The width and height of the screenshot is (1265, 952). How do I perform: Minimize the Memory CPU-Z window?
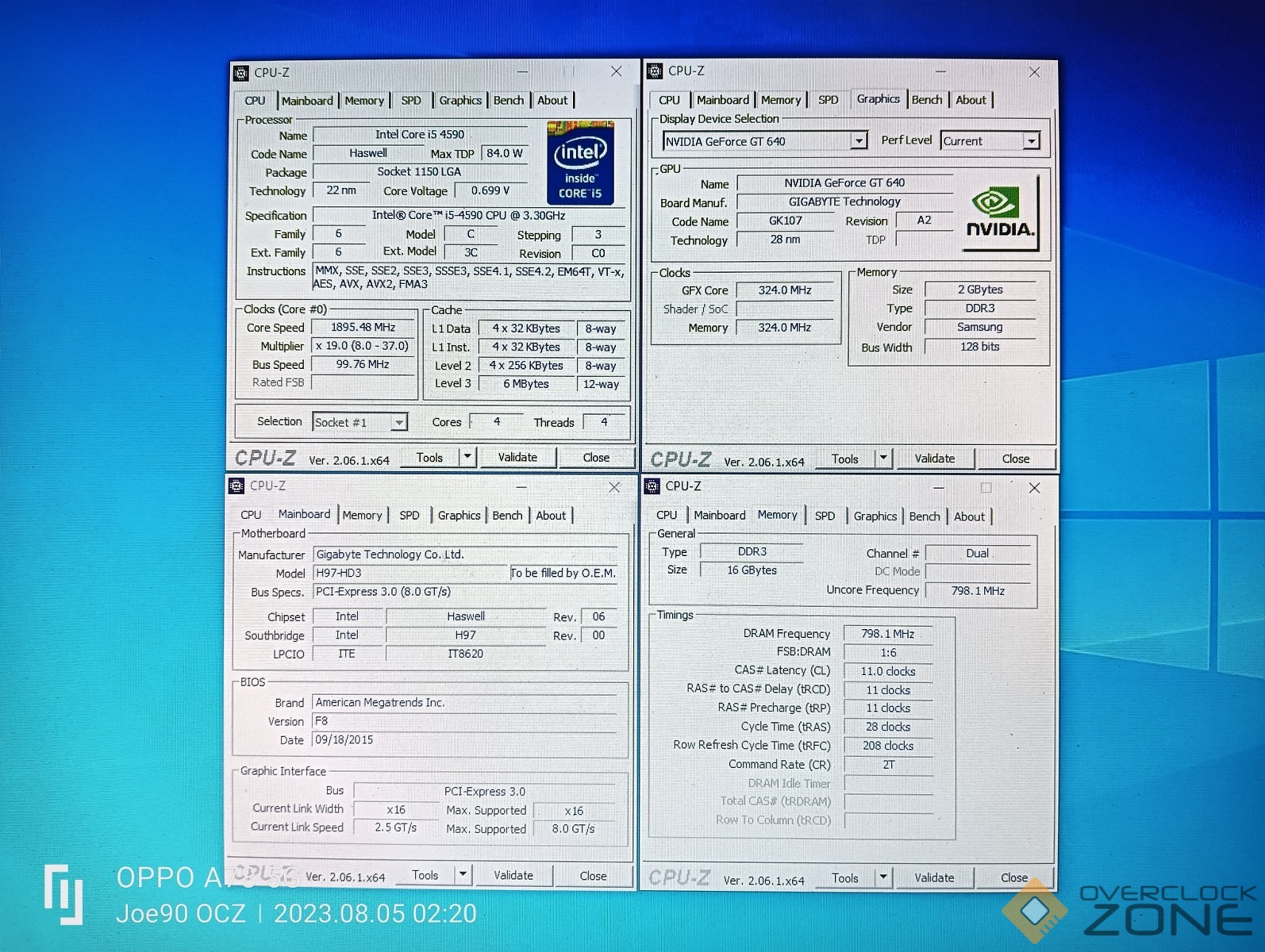pos(938,487)
